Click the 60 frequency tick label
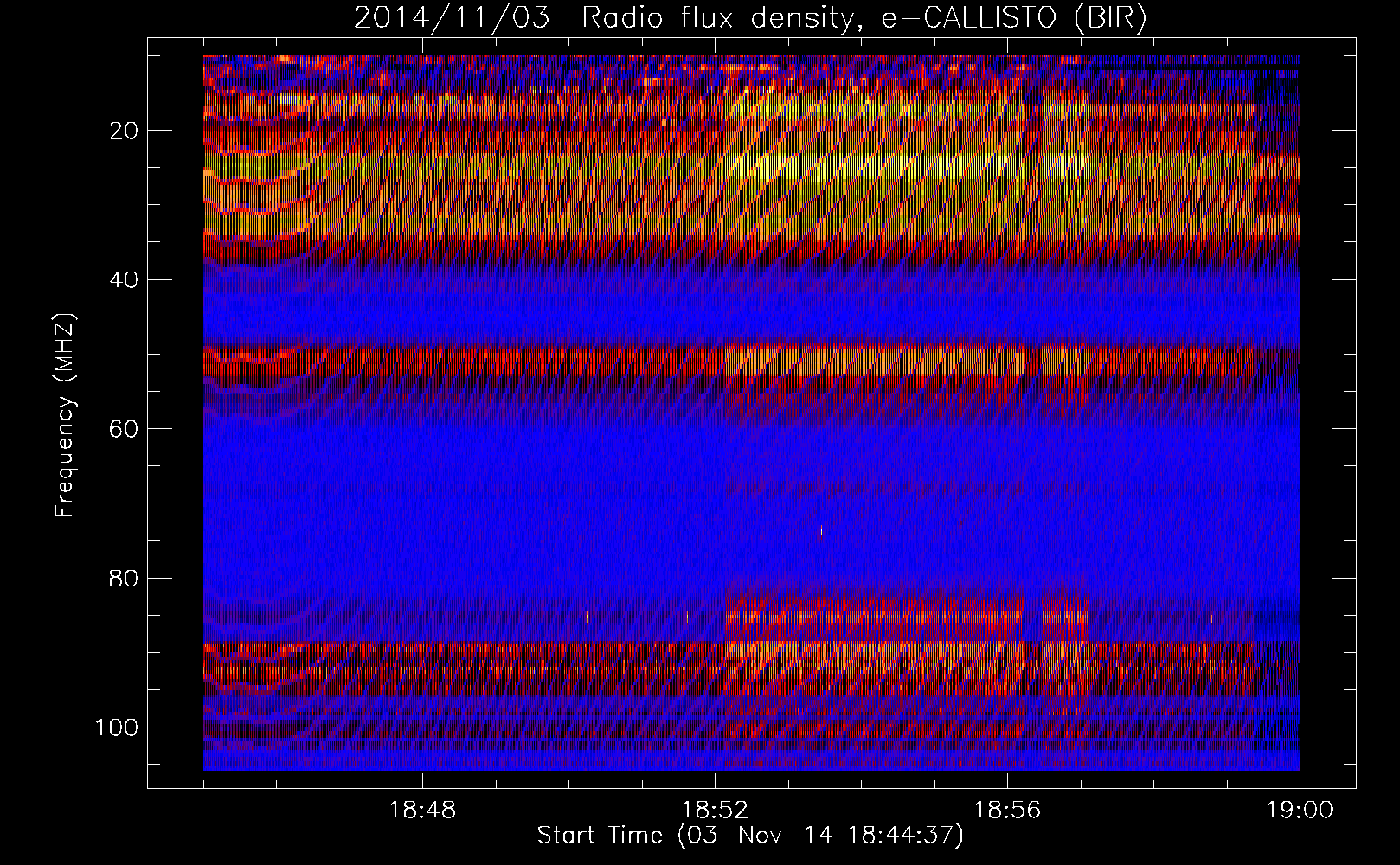This screenshot has height=865, width=1400. [x=125, y=428]
